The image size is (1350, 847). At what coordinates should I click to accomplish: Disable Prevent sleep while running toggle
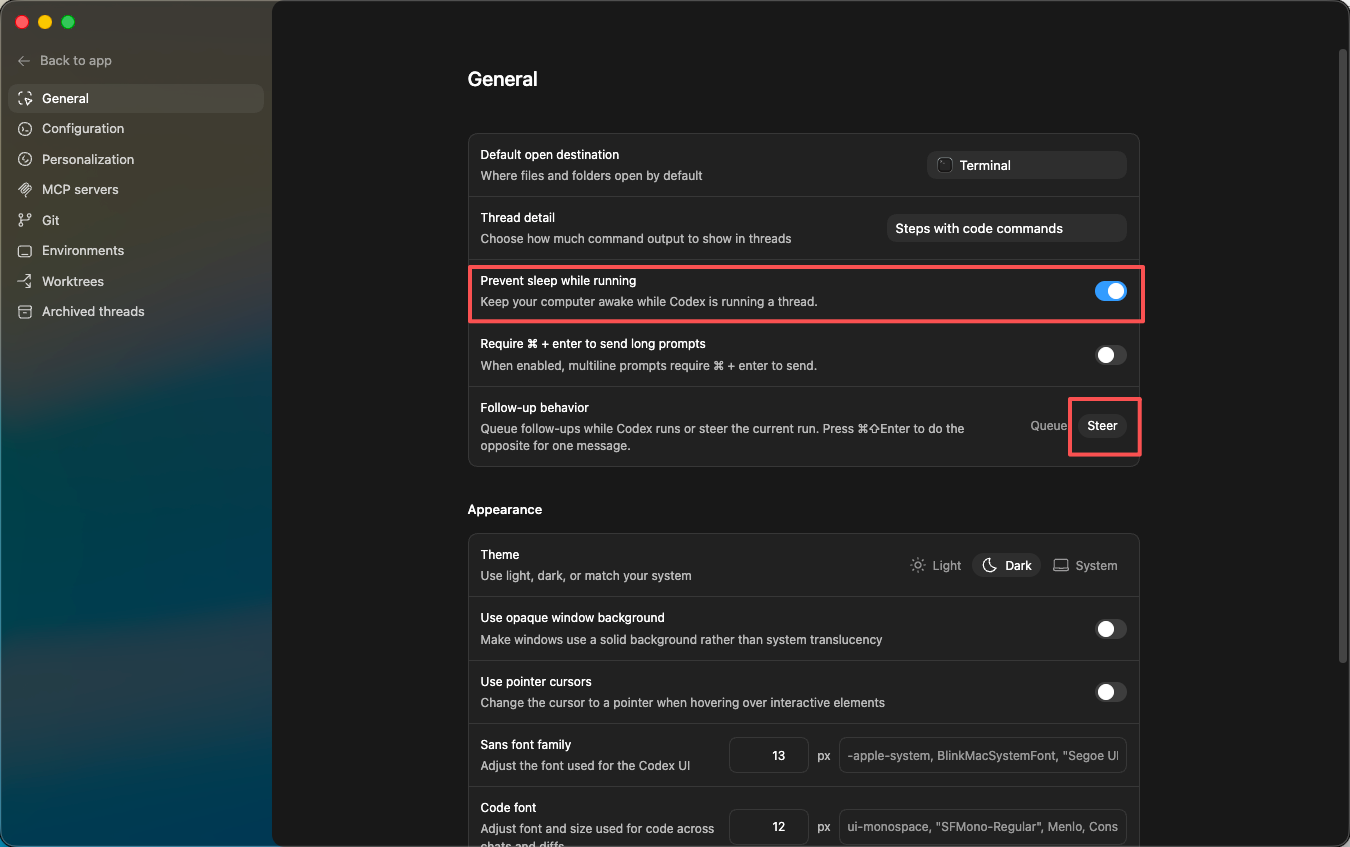point(1110,291)
